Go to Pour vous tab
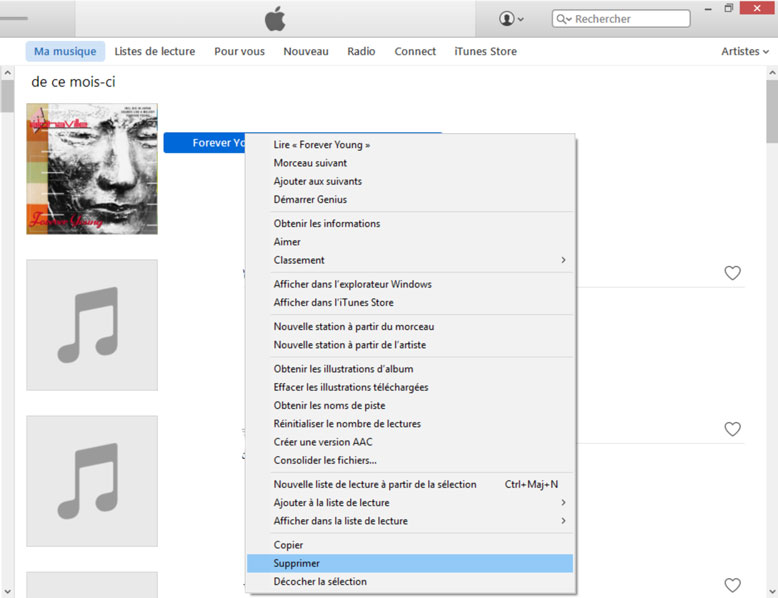 click(x=240, y=51)
